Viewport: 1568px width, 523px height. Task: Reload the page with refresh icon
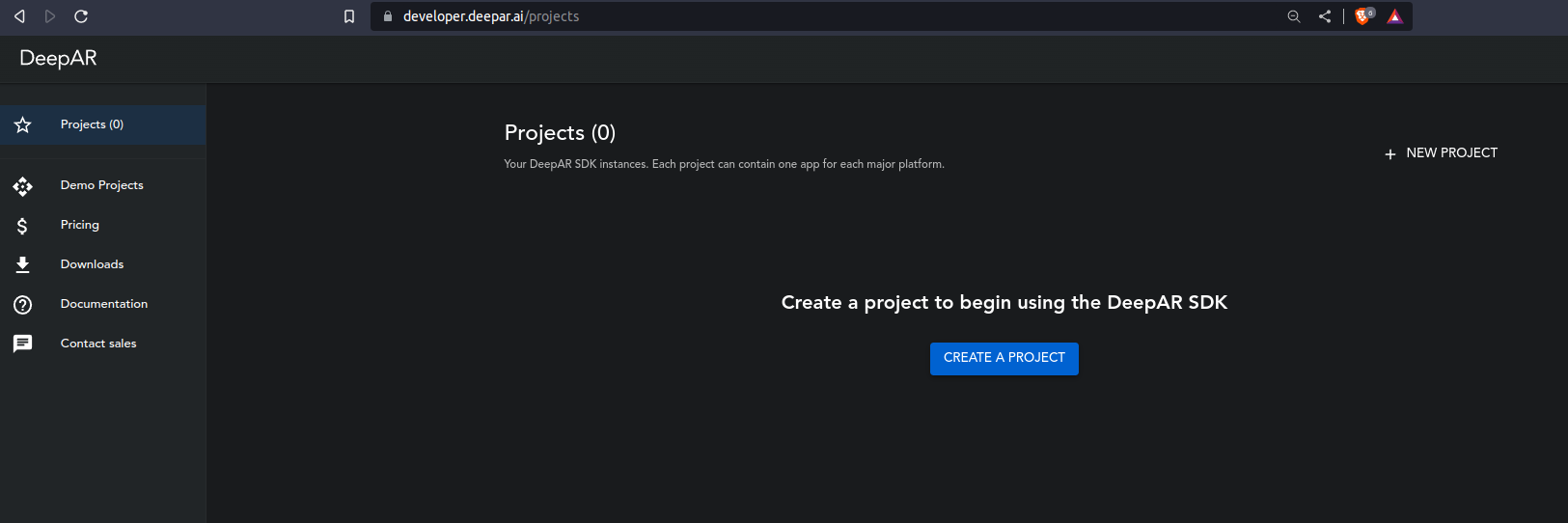(81, 16)
